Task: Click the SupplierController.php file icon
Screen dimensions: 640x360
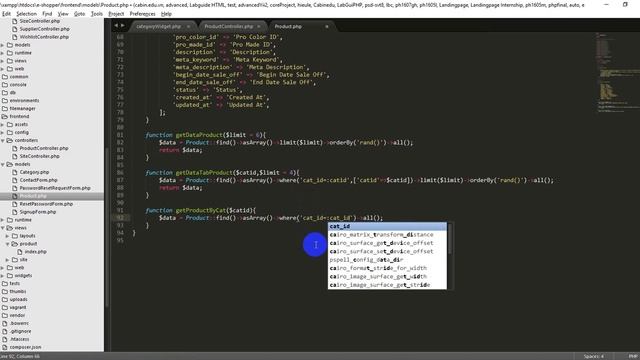Action: [x=15, y=29]
